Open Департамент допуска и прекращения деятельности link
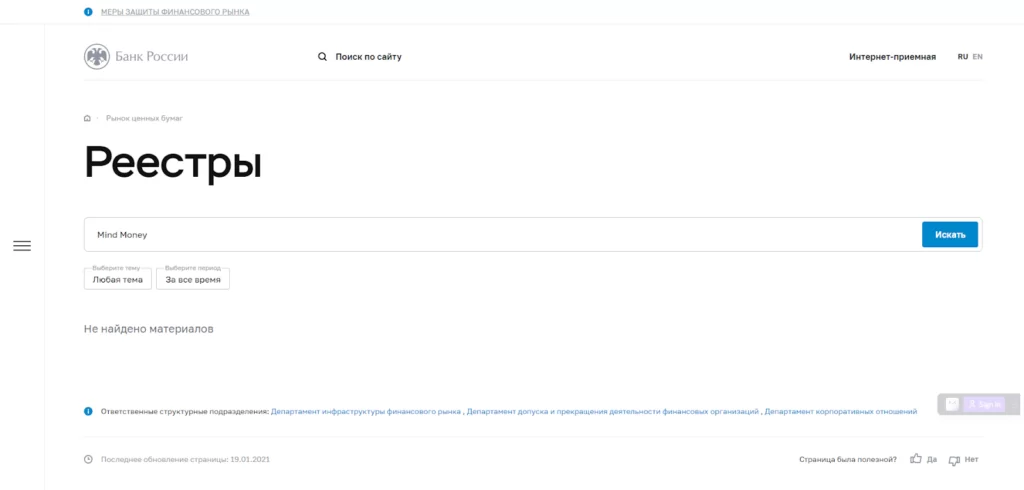The height and width of the screenshot is (490, 1024). [613, 412]
